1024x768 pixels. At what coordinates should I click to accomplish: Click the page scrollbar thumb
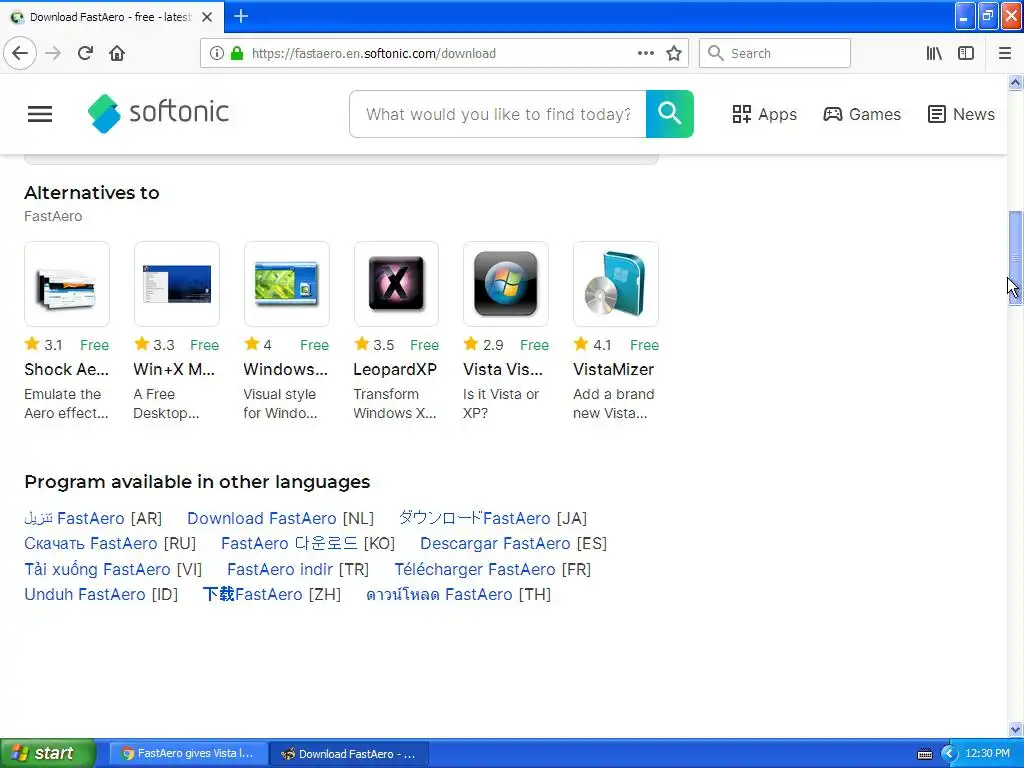[x=1015, y=258]
